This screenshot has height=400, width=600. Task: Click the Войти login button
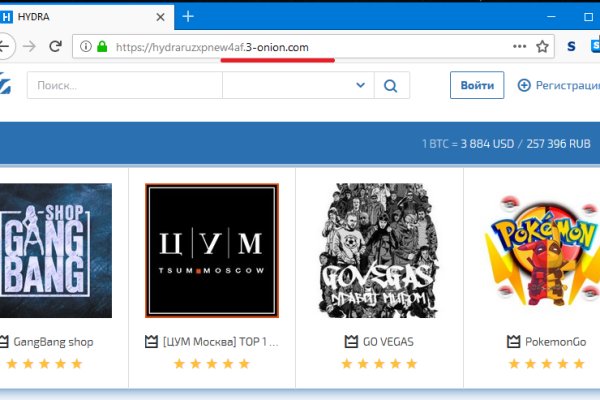pyautogui.click(x=476, y=86)
